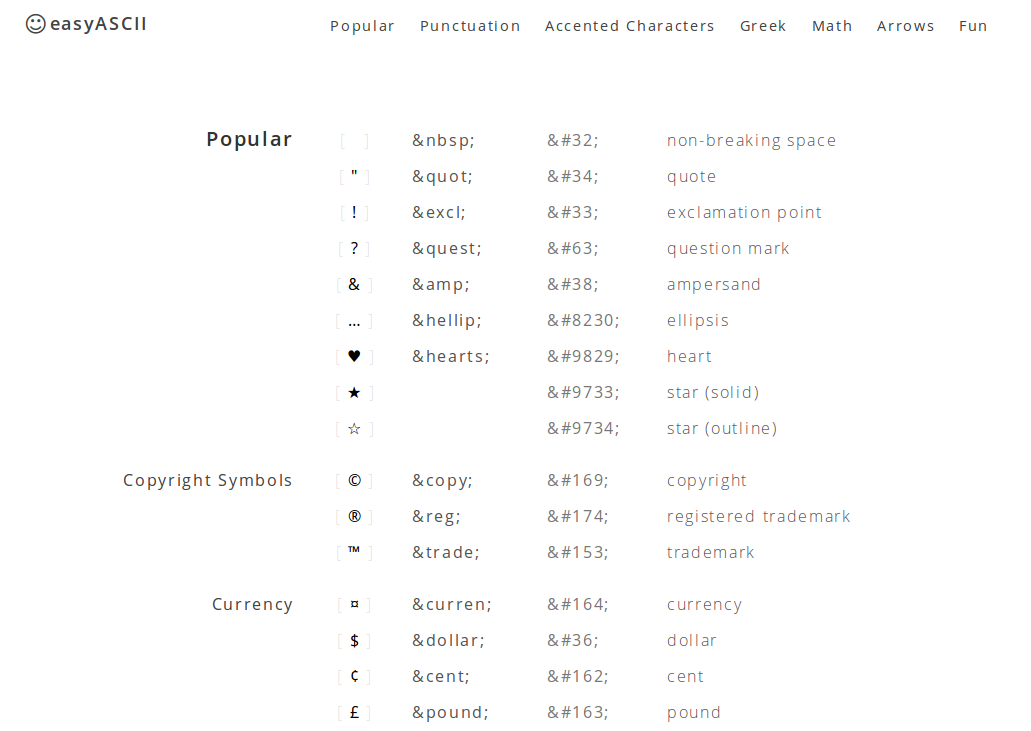1031x731 pixels.
Task: Click the easyASCII smiley logo
Action: (36, 24)
